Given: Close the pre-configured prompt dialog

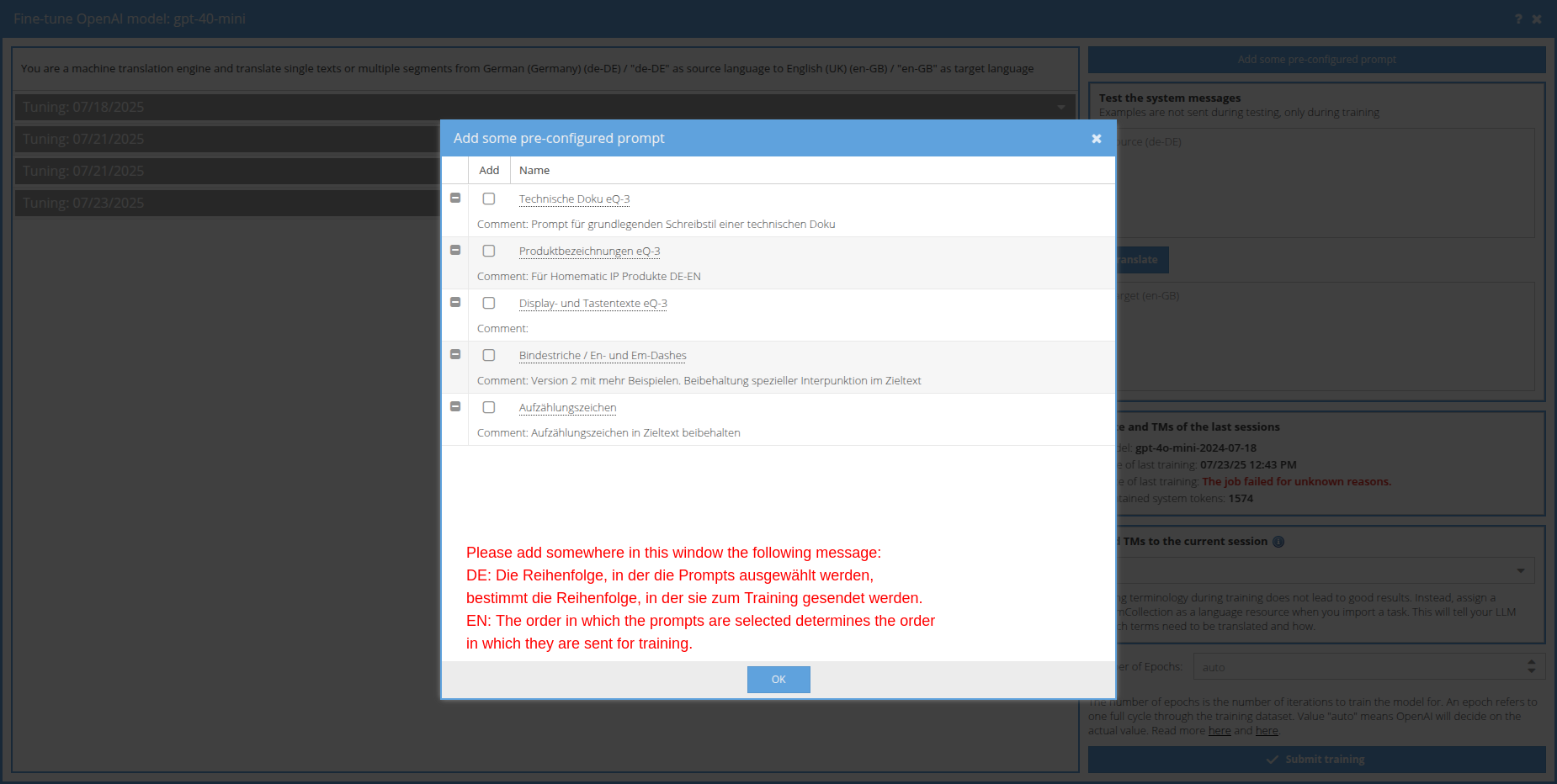Looking at the screenshot, I should (1096, 139).
